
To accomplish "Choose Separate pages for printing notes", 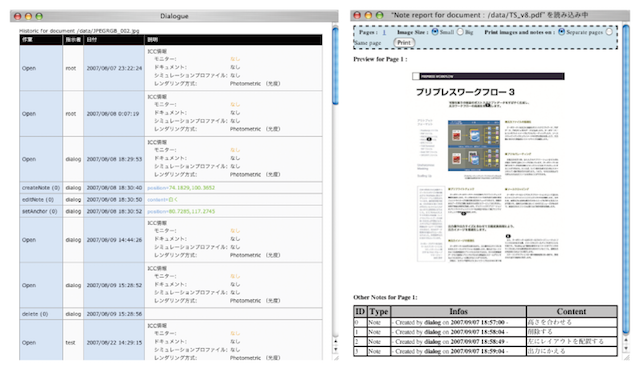I will pyautogui.click(x=562, y=31).
